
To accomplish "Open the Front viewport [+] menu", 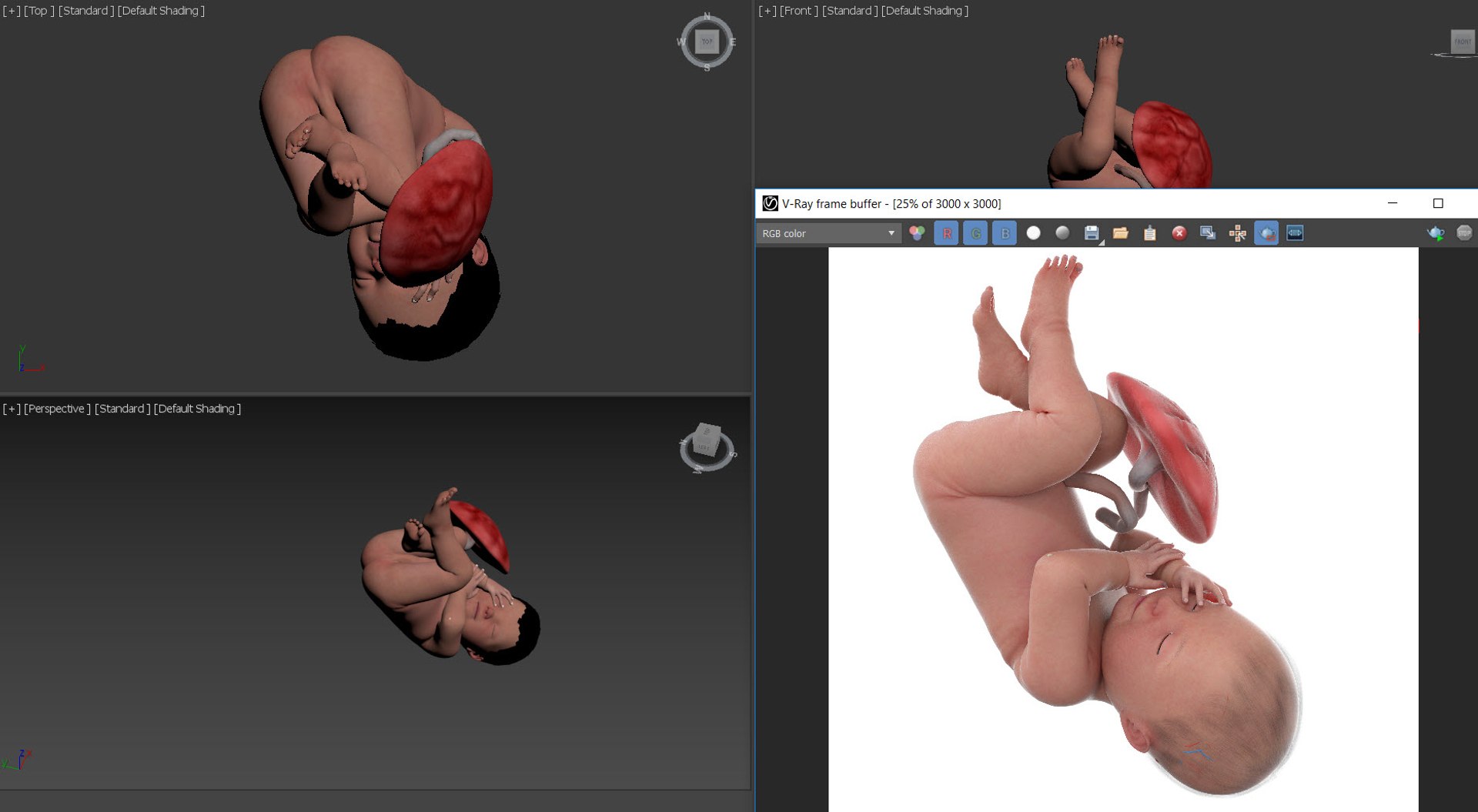I will pyautogui.click(x=767, y=11).
